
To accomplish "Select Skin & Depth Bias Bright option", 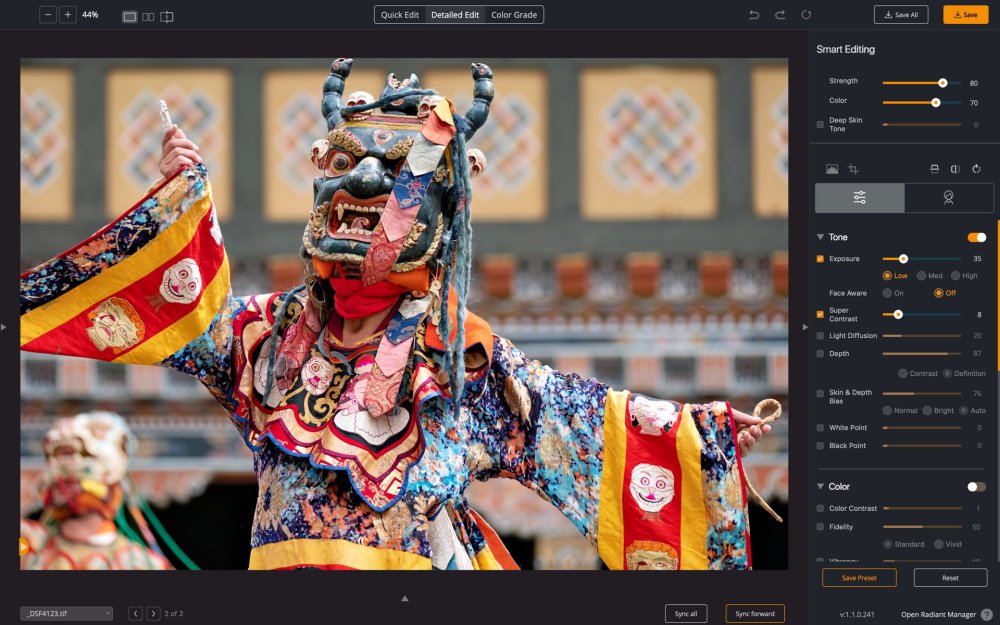I will [927, 410].
